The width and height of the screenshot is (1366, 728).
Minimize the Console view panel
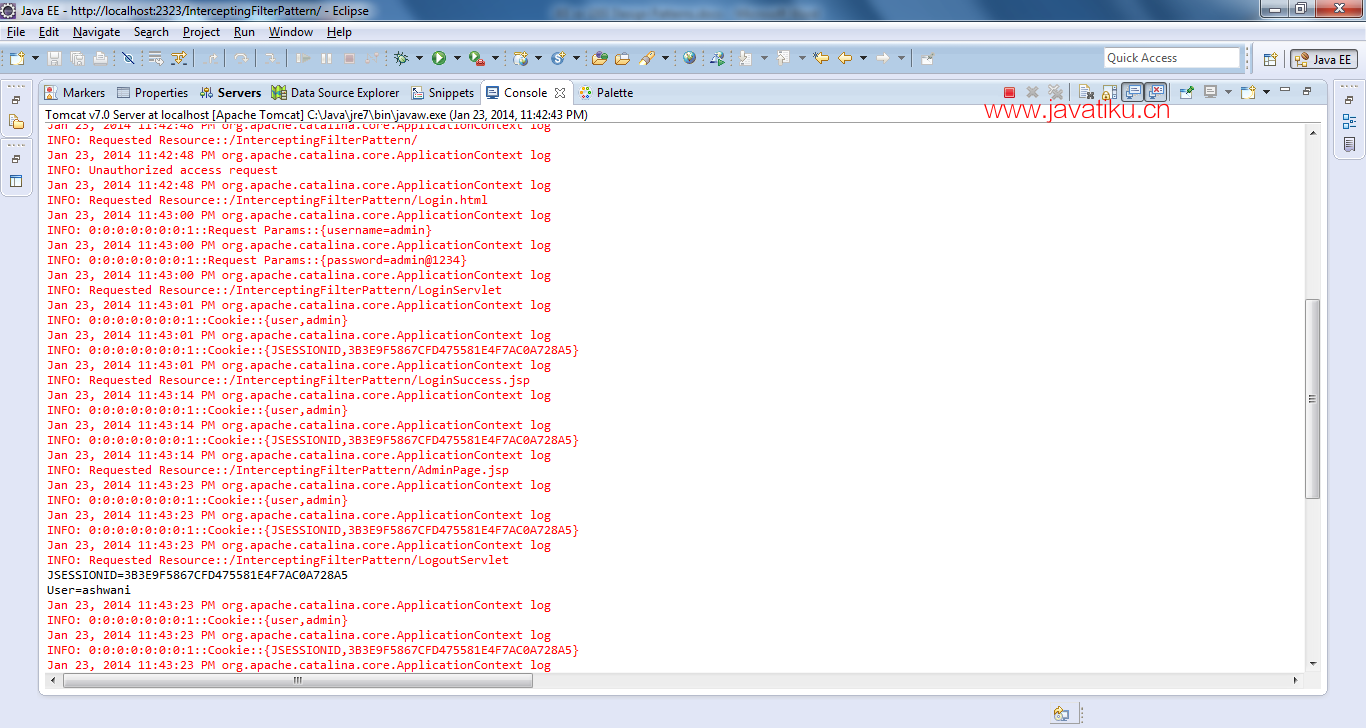(1285, 90)
